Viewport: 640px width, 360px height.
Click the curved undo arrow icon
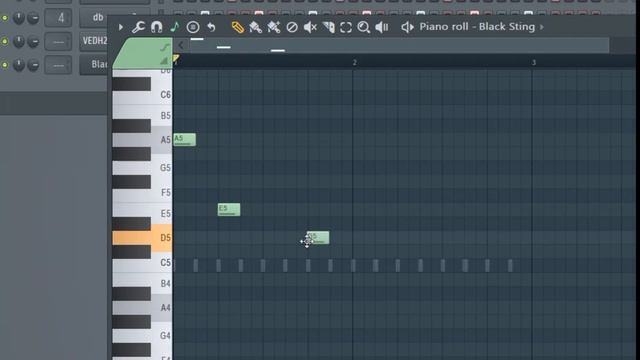pos(211,27)
